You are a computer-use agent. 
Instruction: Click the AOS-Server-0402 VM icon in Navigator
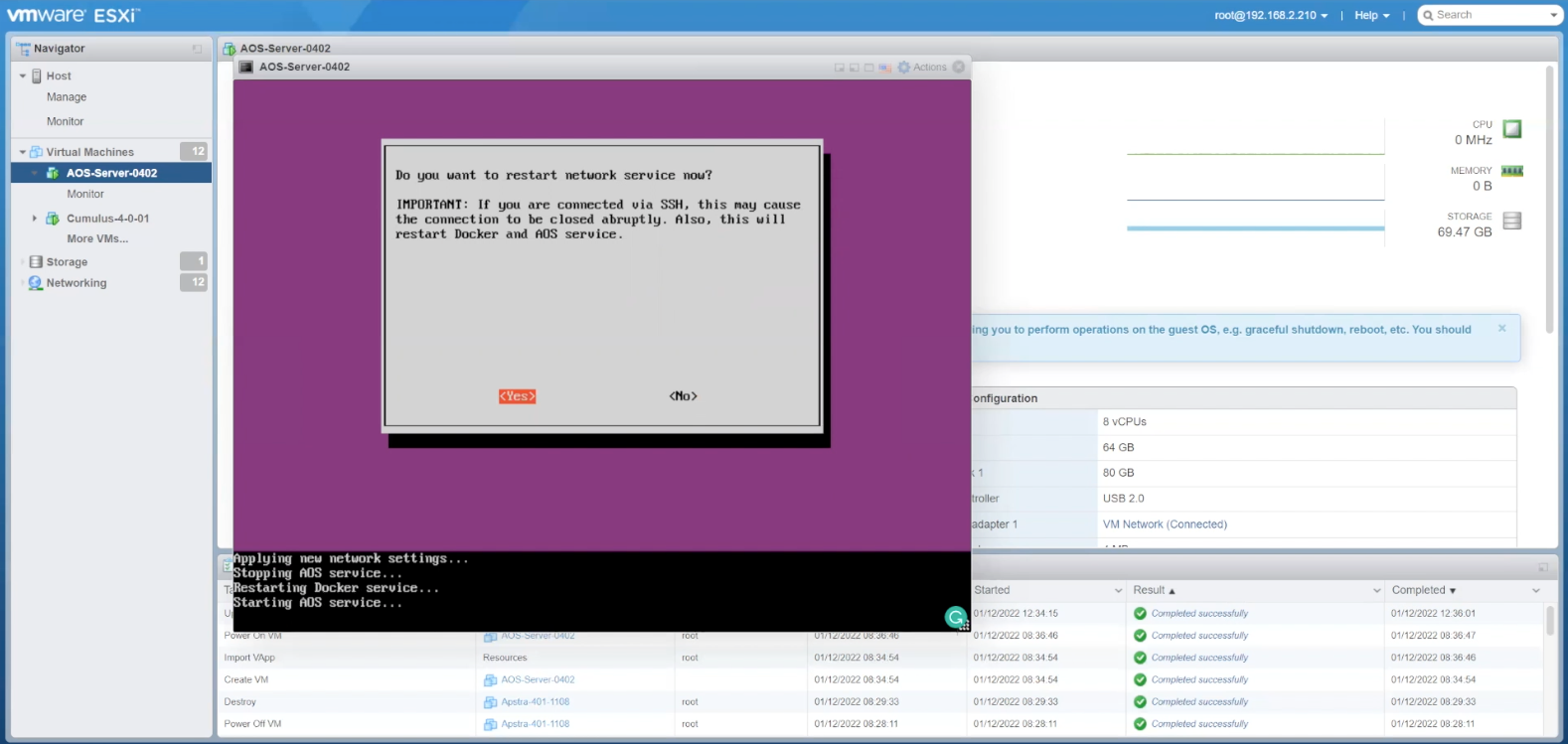(x=53, y=173)
